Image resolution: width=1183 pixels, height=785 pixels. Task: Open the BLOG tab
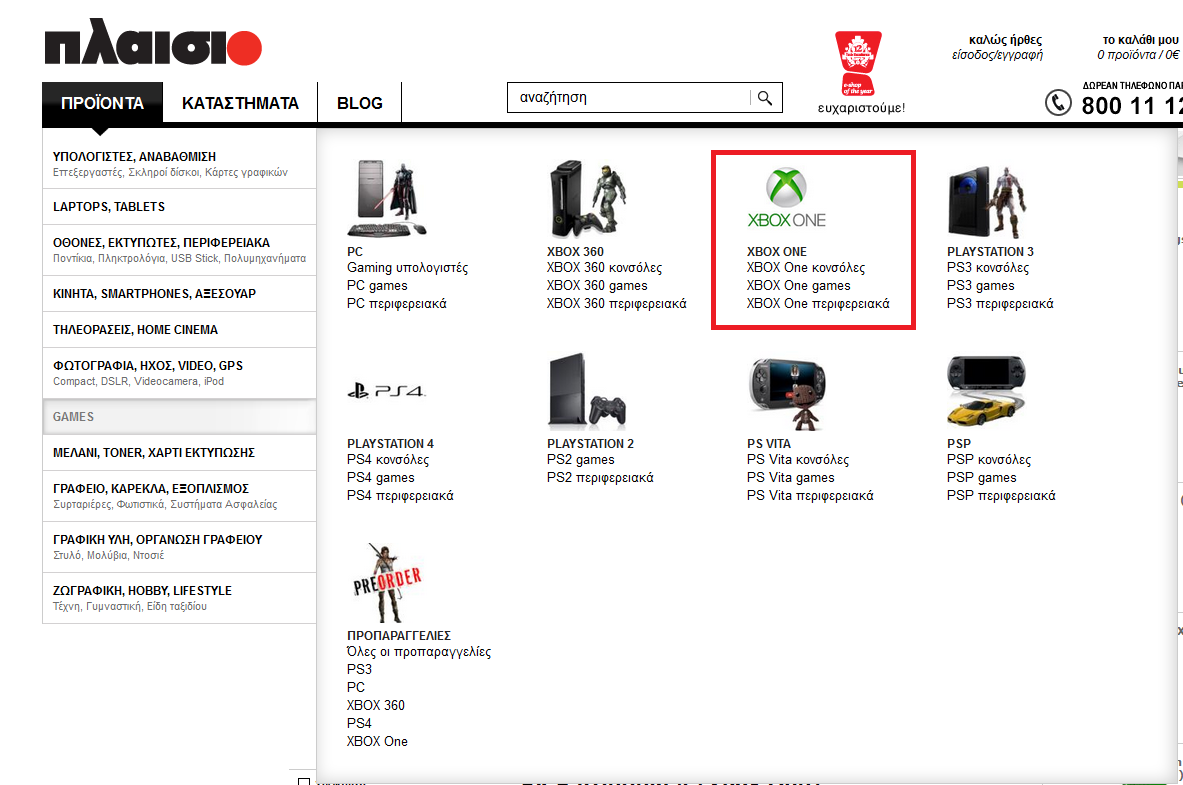pyautogui.click(x=360, y=103)
